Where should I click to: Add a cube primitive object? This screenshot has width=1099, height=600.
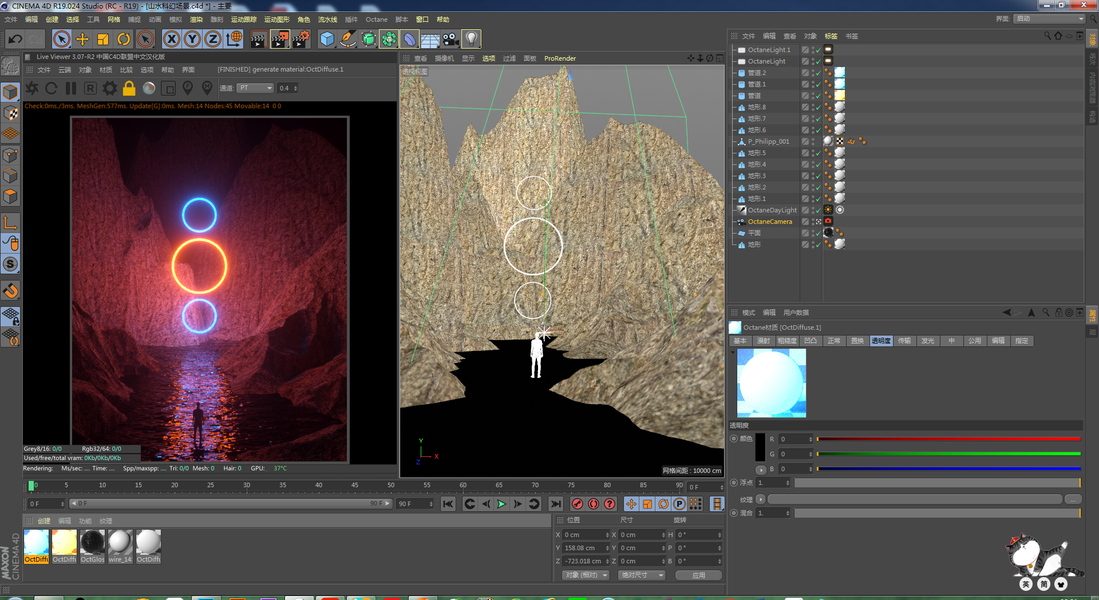327,39
